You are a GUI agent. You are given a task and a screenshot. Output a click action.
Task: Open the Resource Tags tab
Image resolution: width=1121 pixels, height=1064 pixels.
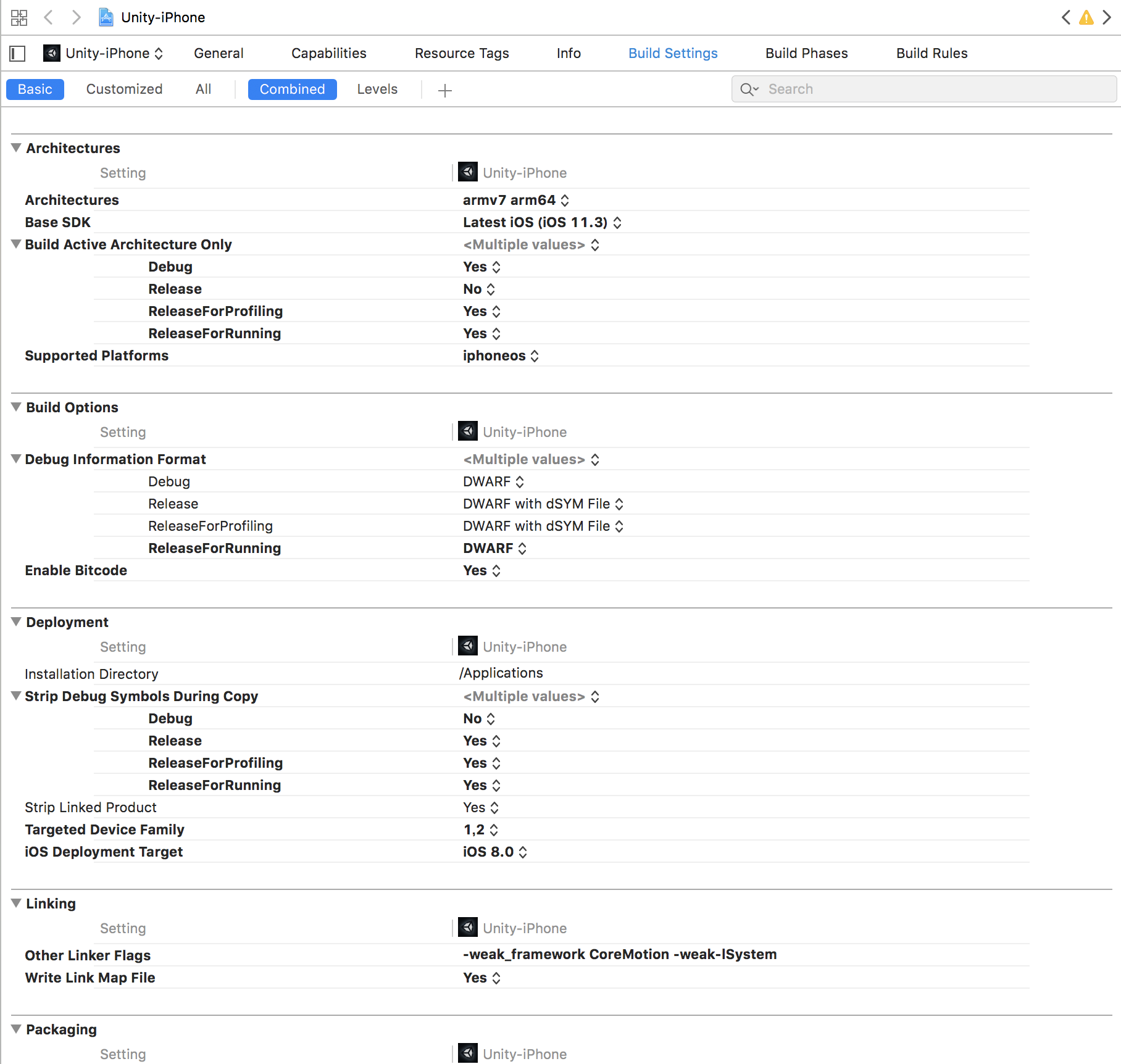[462, 53]
